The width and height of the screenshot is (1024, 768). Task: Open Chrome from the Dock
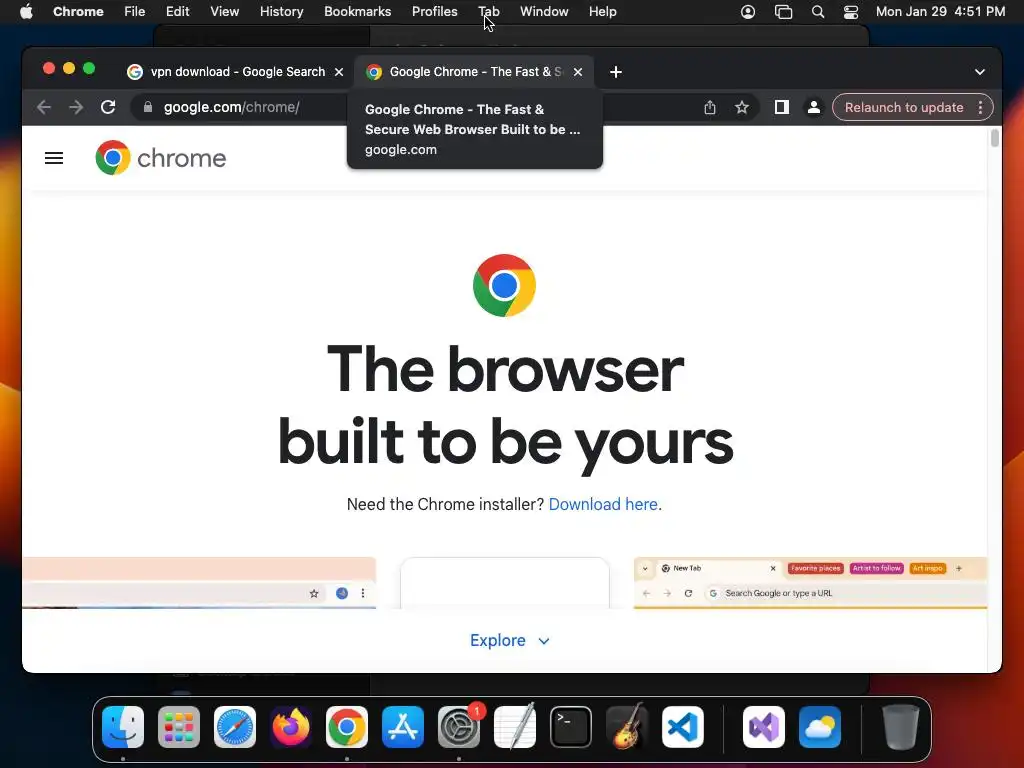click(x=347, y=727)
